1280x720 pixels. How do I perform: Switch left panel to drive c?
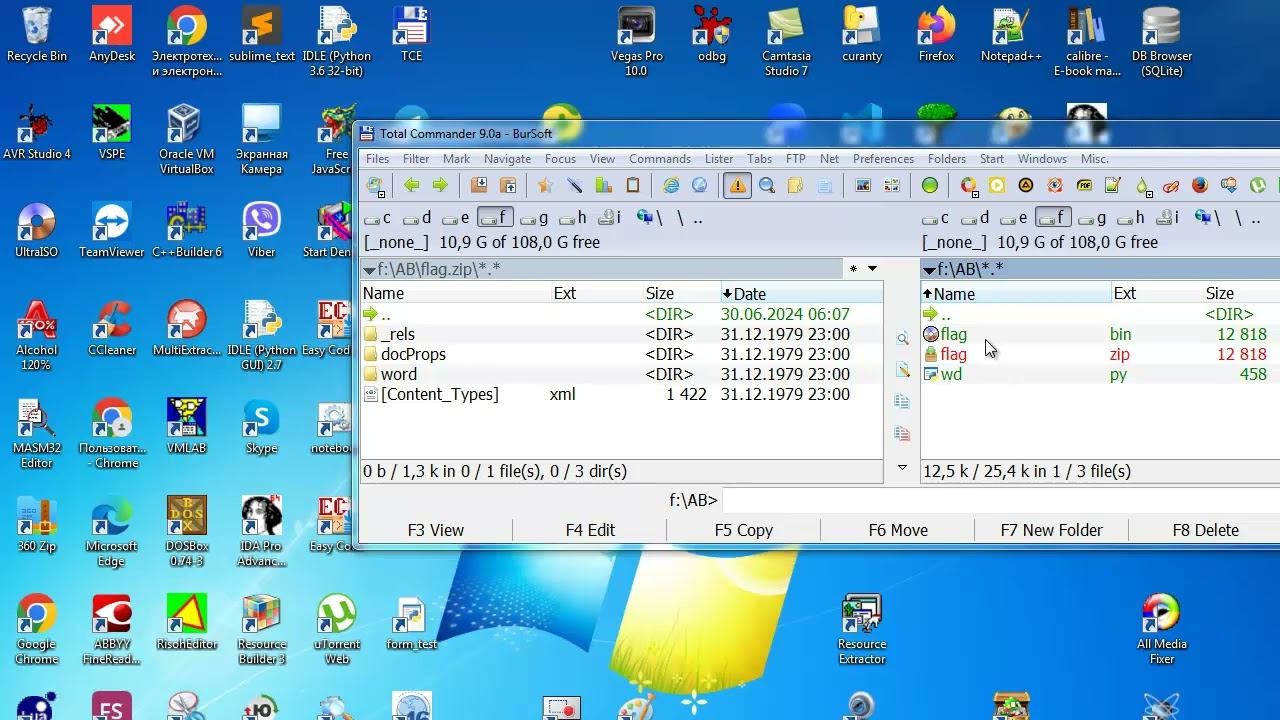[377, 217]
